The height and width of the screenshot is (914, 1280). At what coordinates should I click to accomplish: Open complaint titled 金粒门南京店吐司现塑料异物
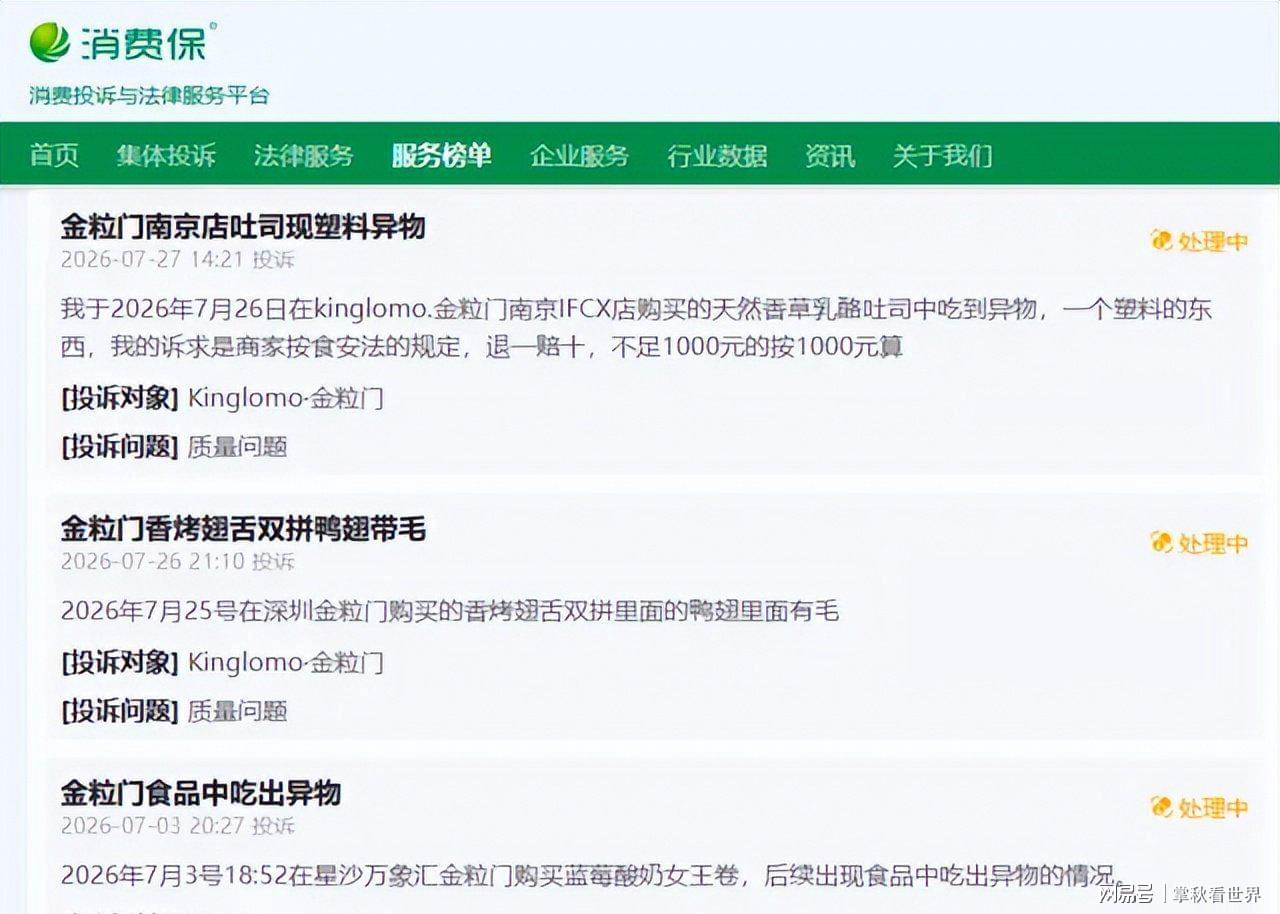243,227
